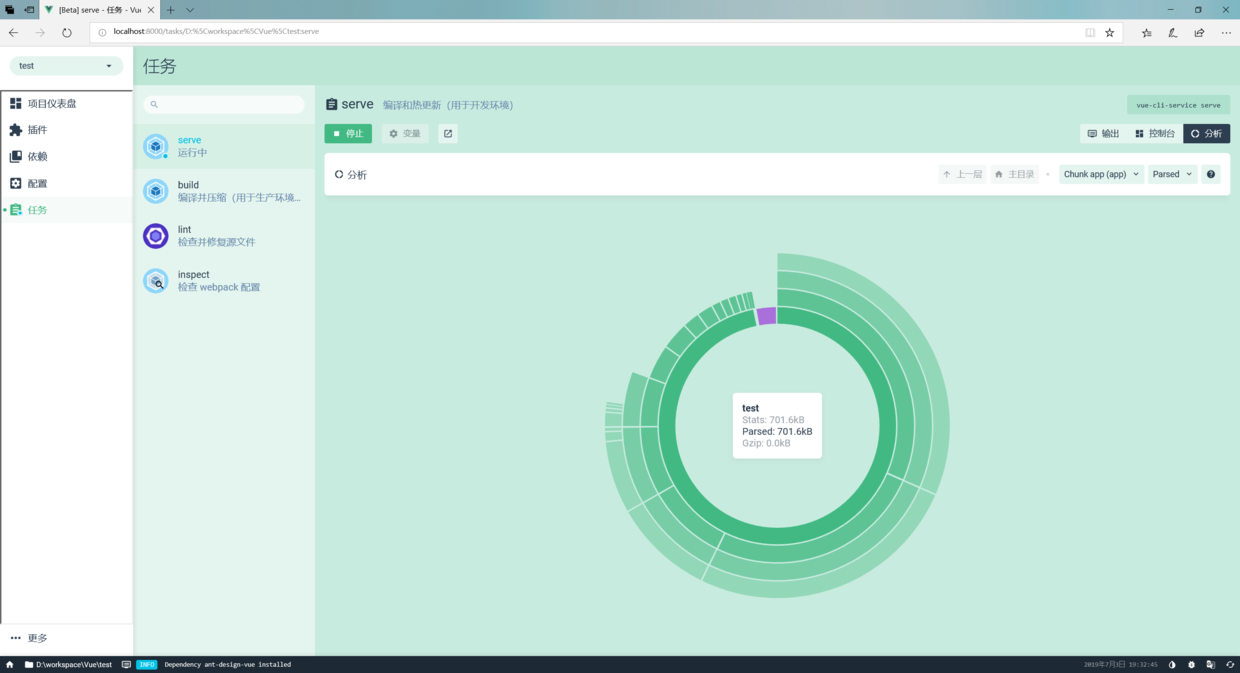Click the browser forward arrow
This screenshot has height=673, width=1240.
pos(40,32)
